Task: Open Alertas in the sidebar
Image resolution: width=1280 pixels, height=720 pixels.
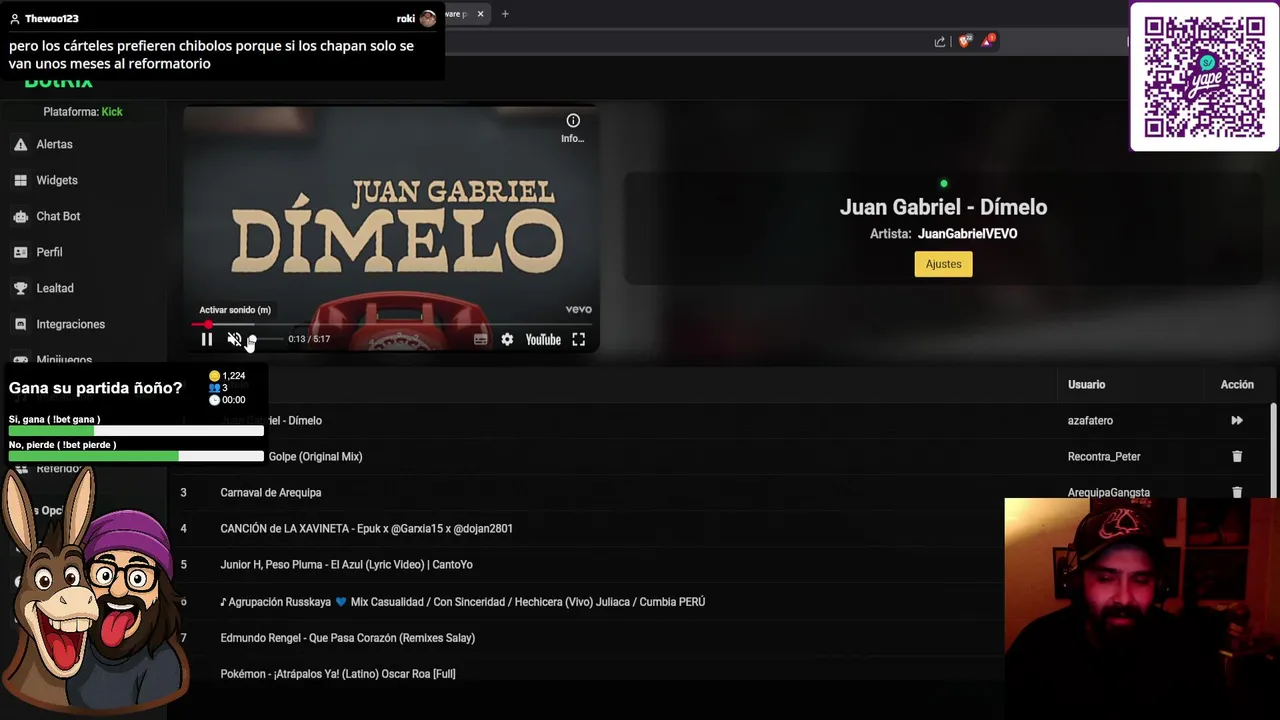Action: click(x=54, y=144)
